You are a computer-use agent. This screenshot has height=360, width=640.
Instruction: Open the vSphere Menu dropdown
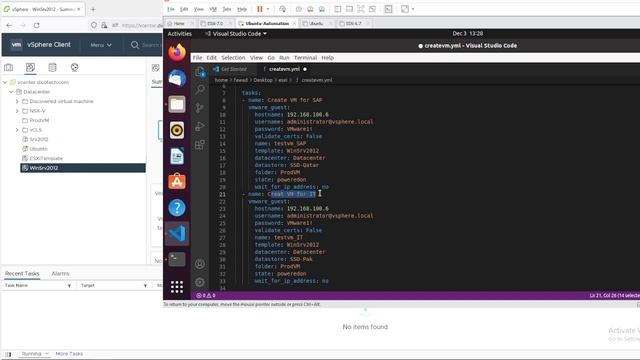point(101,45)
